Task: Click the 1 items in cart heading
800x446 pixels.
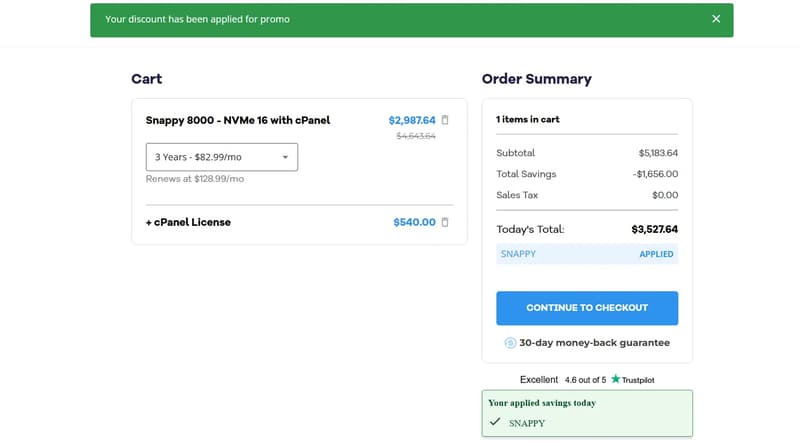Action: coord(528,119)
